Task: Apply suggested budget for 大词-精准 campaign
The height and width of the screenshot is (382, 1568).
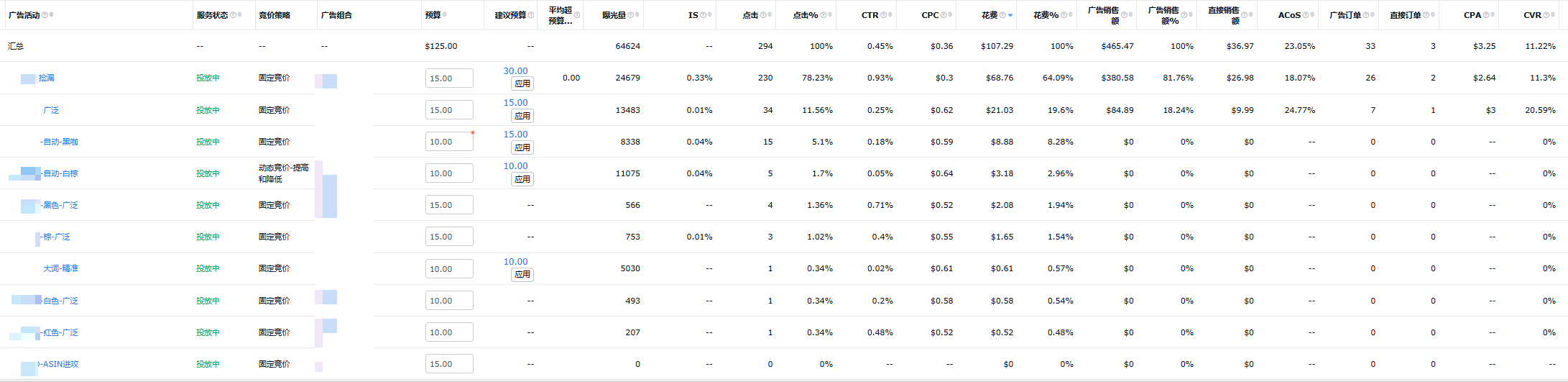Action: (522, 274)
